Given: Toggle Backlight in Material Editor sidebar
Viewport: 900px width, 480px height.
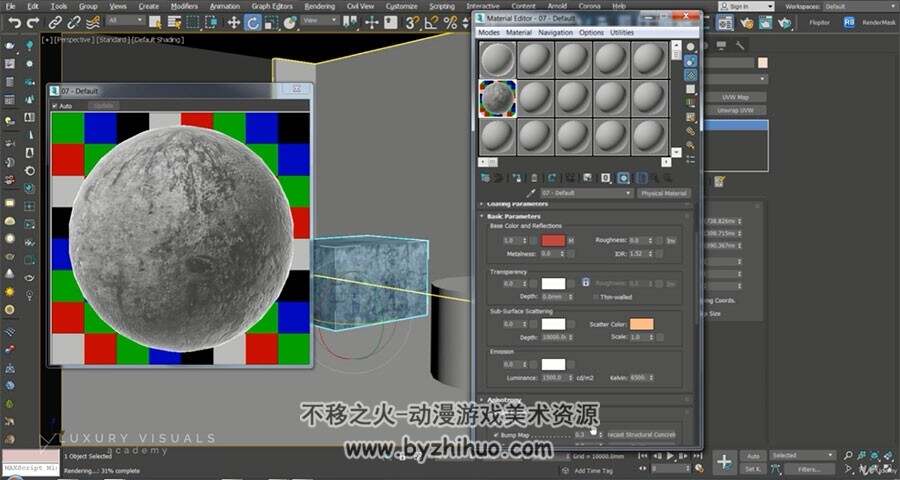Looking at the screenshot, I should coord(690,61).
